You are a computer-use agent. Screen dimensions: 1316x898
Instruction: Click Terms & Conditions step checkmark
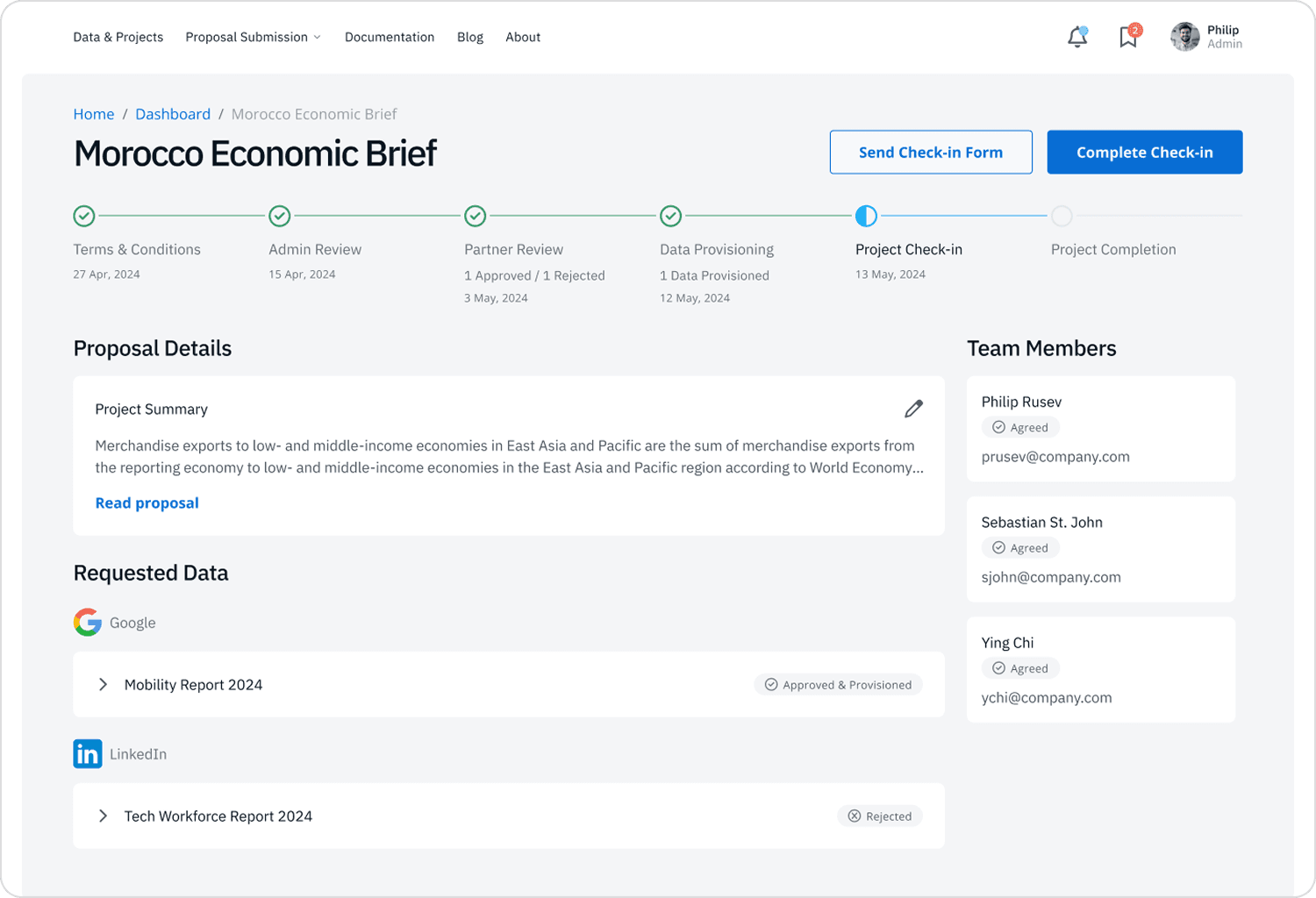pyautogui.click(x=84, y=216)
